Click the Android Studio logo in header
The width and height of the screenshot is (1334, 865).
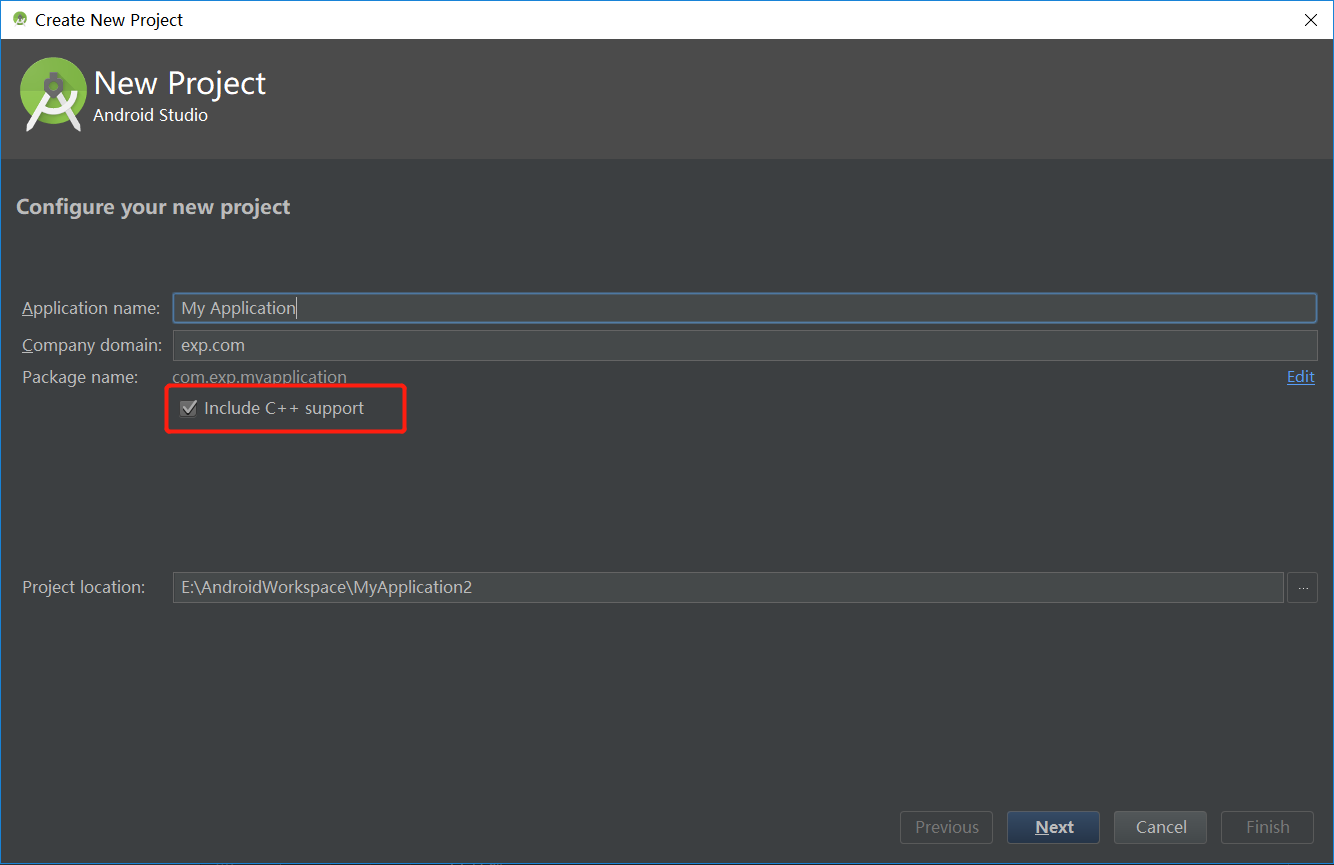pyautogui.click(x=53, y=94)
